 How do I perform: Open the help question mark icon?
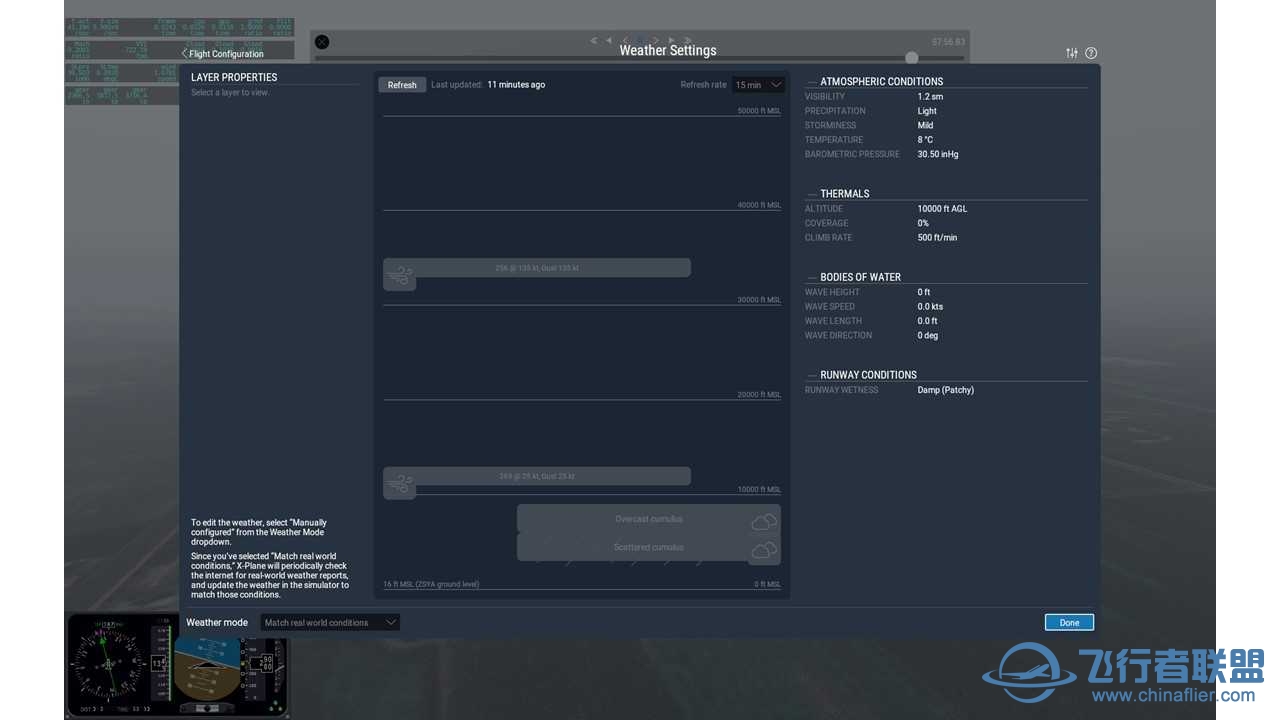pyautogui.click(x=1091, y=53)
